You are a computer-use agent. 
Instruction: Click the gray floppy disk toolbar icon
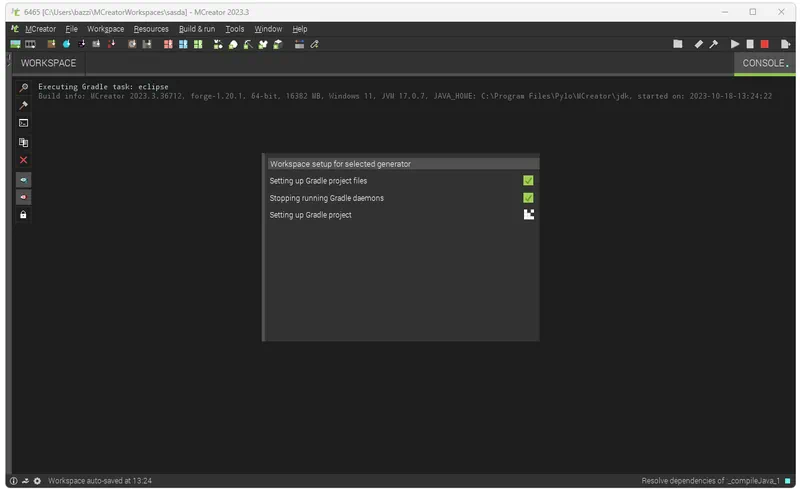tap(147, 44)
